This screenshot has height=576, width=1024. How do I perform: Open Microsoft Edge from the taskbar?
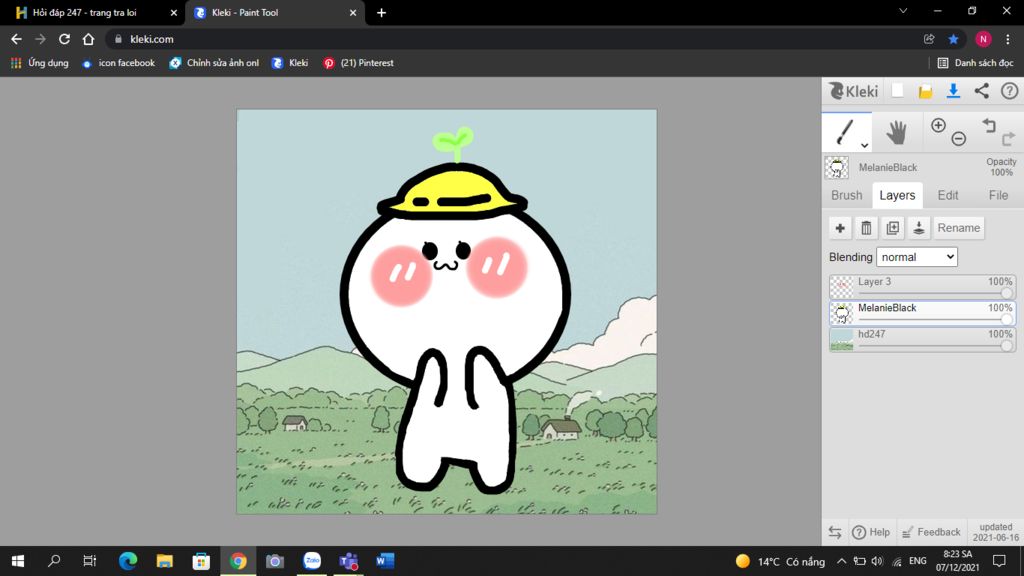[x=128, y=561]
